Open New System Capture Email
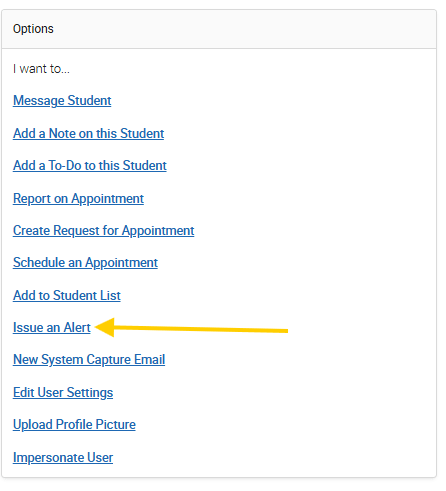This screenshot has width=446, height=491. pyautogui.click(x=89, y=360)
